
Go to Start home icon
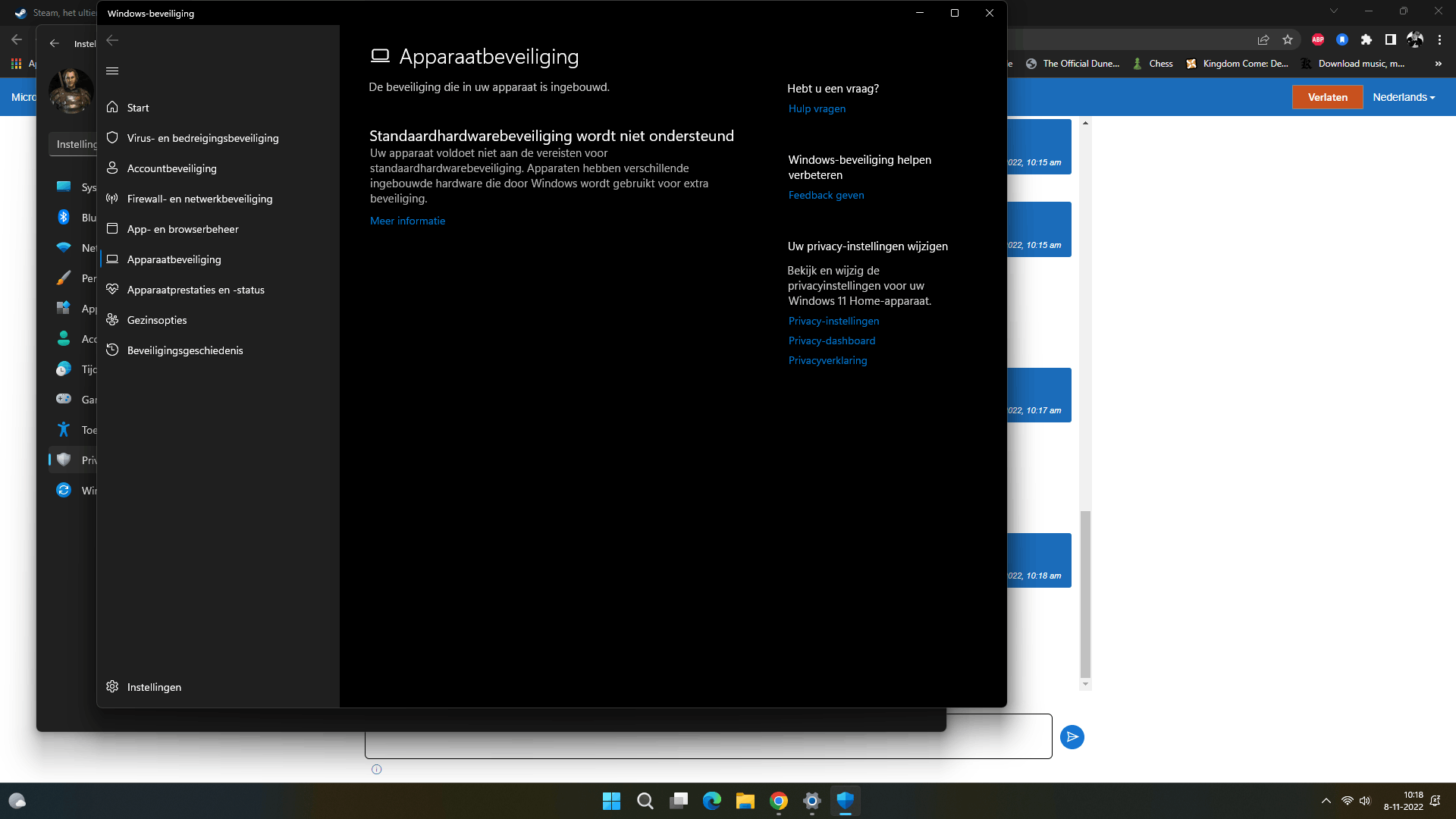click(x=112, y=107)
